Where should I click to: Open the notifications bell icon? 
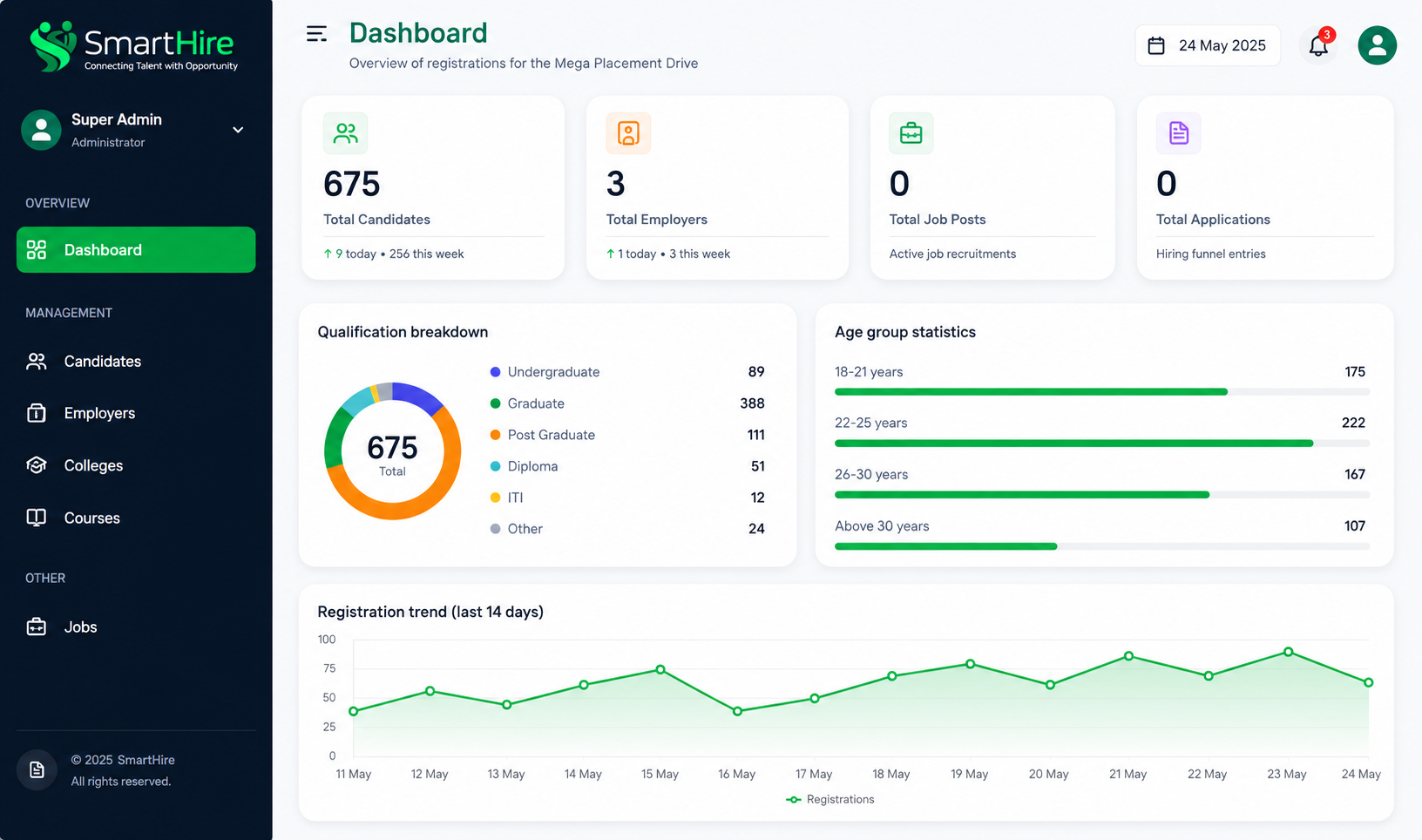coord(1318,45)
